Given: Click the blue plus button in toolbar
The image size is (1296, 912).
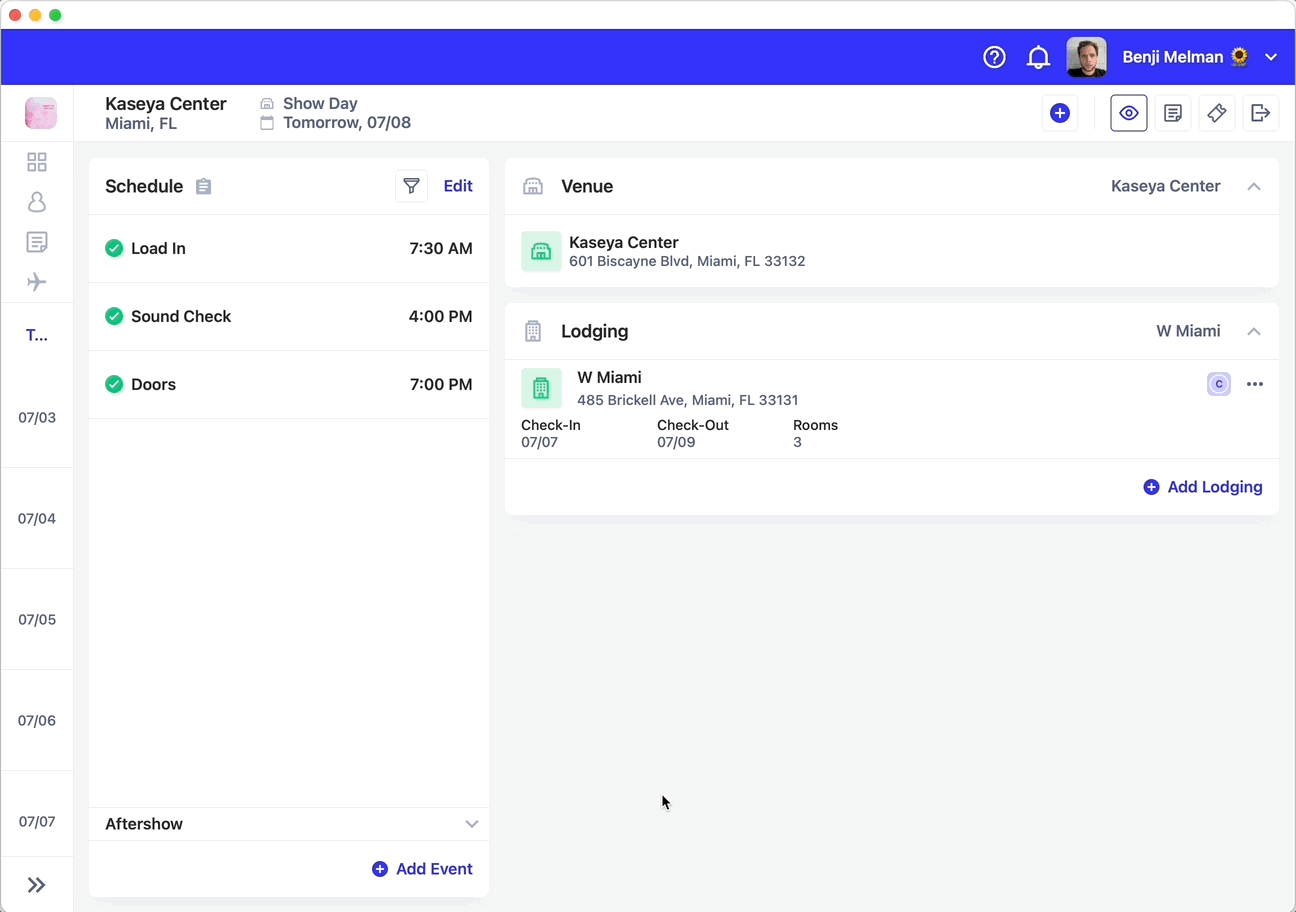Looking at the screenshot, I should [1060, 113].
